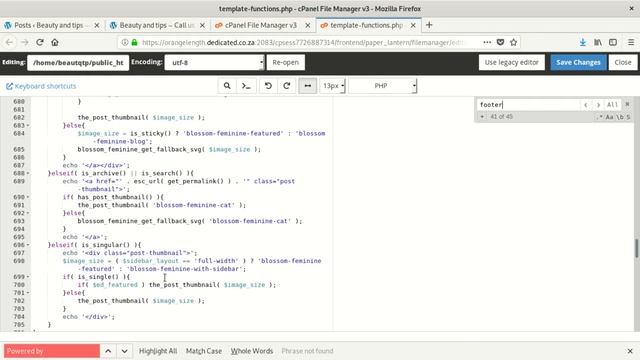640x360 pixels.
Task: Click the editor Close button
Action: coord(623,62)
